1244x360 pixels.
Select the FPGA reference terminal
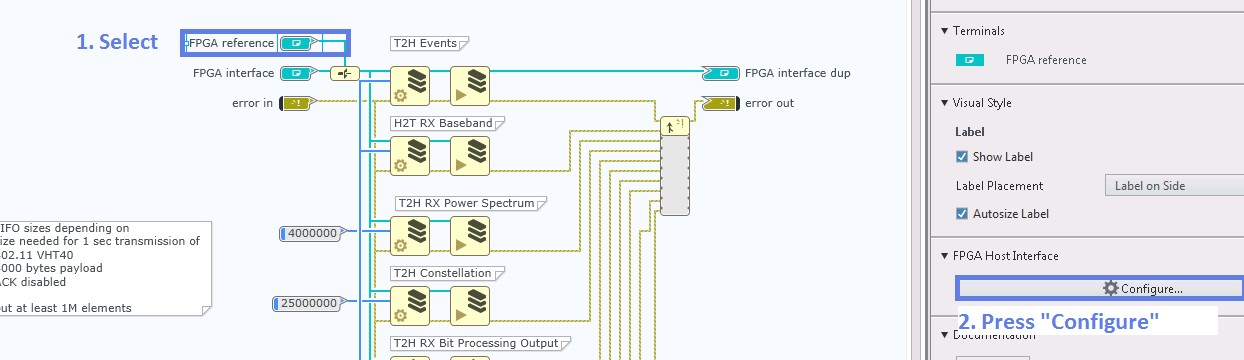(296, 43)
